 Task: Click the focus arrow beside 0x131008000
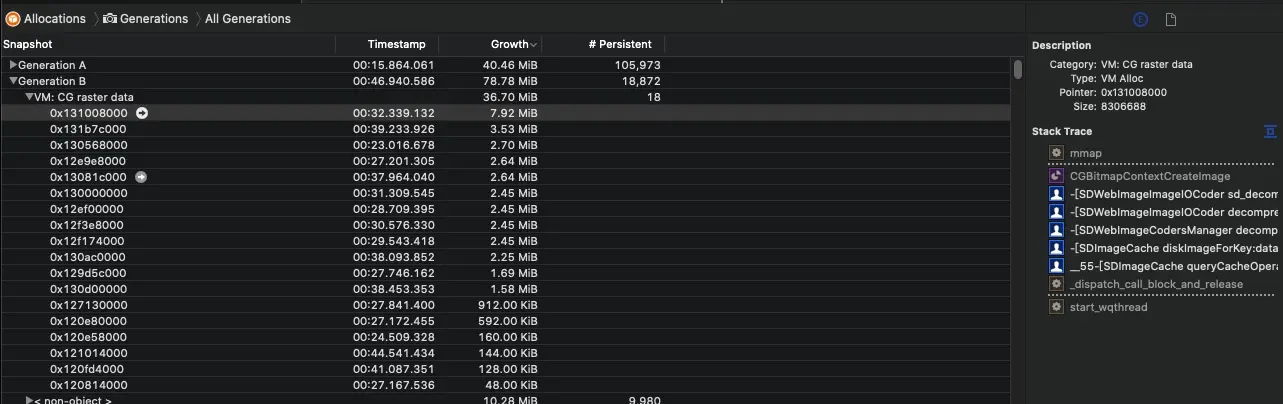(142, 113)
